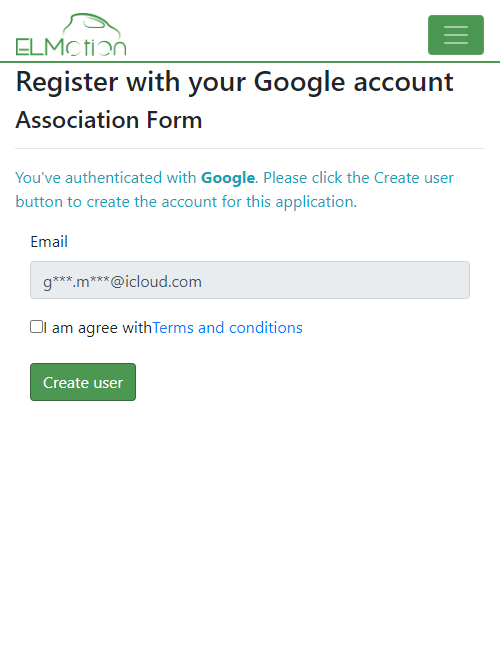Click the ELMotion logo
The image size is (500, 656).
71,34
